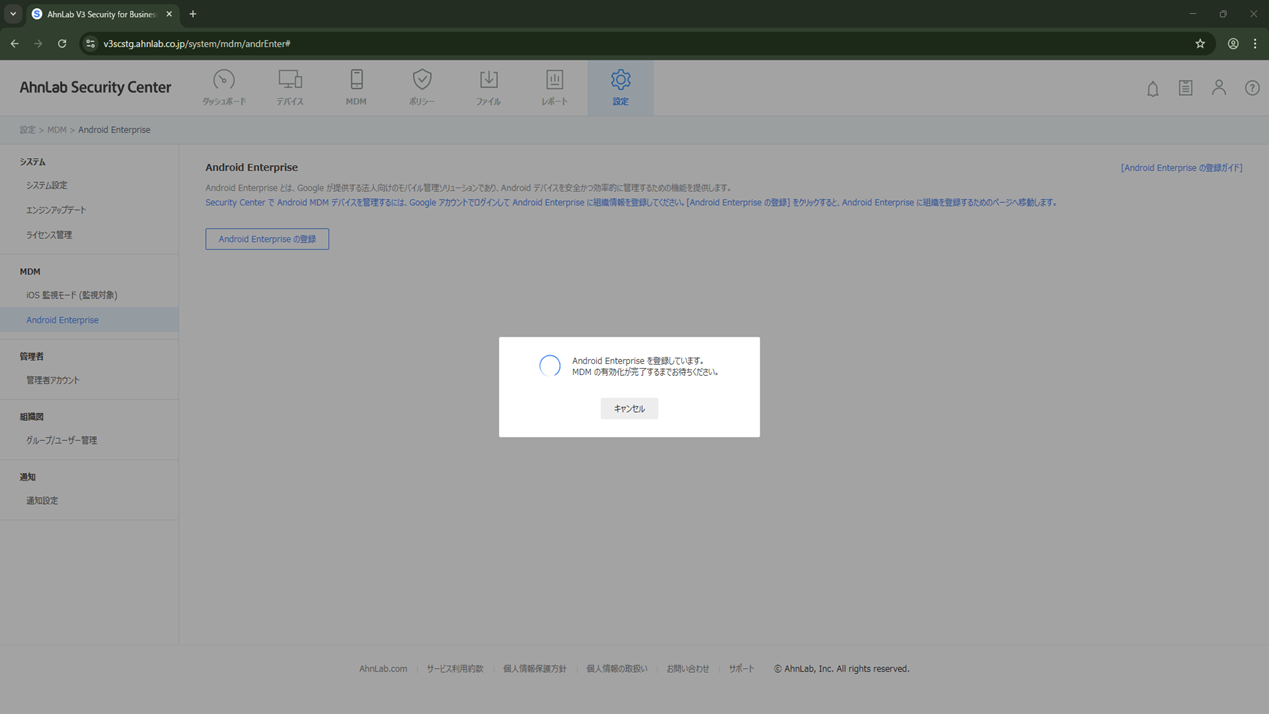
Task: Reload the page with refresh icon
Action: click(x=62, y=44)
